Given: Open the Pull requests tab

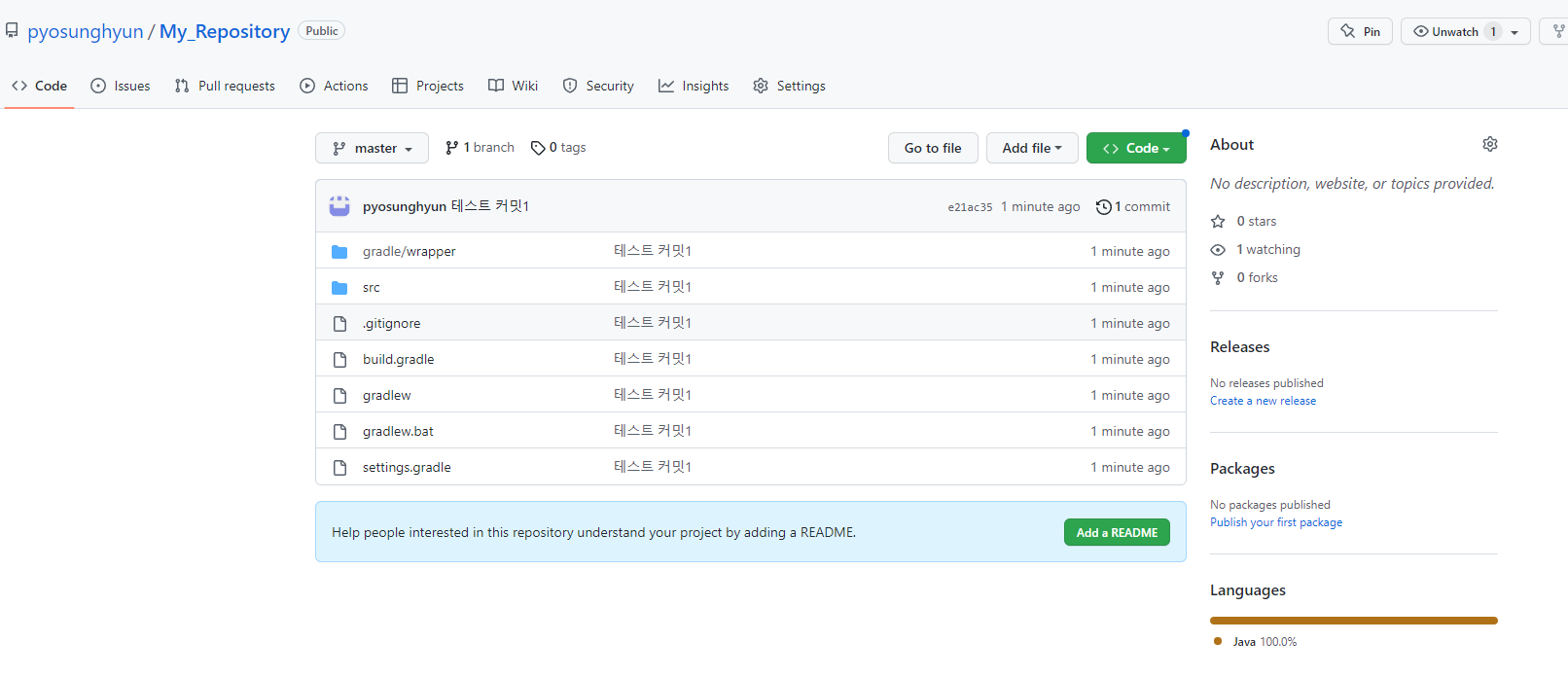Looking at the screenshot, I should pyautogui.click(x=225, y=86).
